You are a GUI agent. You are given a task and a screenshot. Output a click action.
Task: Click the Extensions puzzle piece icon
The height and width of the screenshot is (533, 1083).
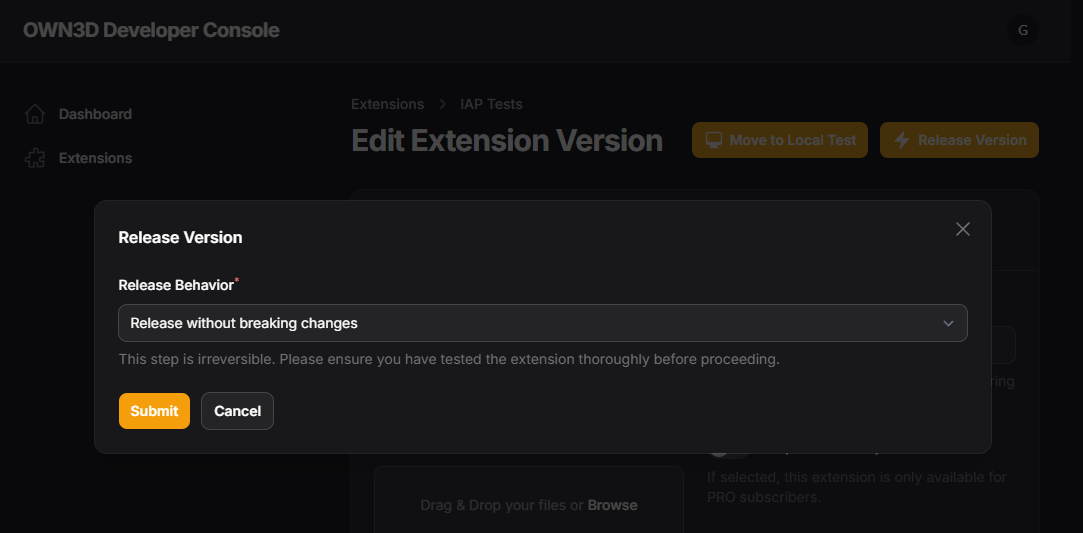coord(35,158)
